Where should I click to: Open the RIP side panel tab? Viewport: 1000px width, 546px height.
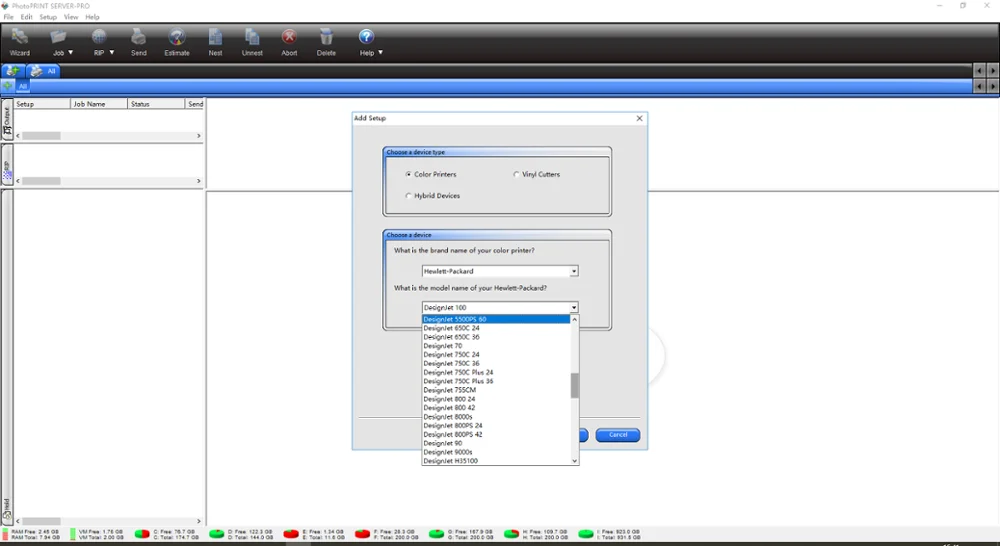point(7,165)
